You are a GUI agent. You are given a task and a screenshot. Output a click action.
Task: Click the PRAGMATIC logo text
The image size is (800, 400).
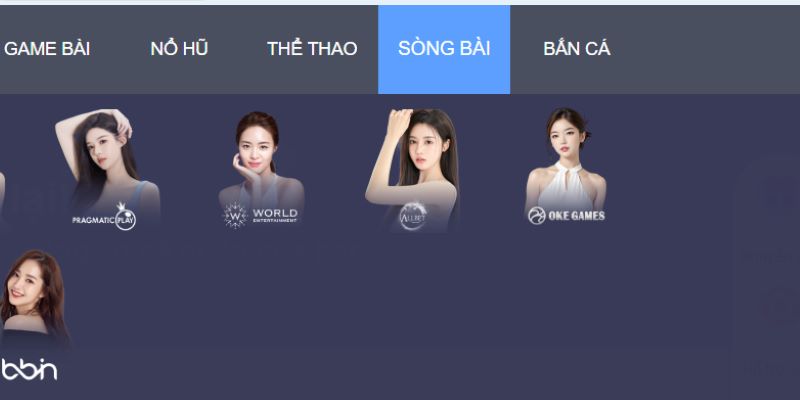click(93, 220)
